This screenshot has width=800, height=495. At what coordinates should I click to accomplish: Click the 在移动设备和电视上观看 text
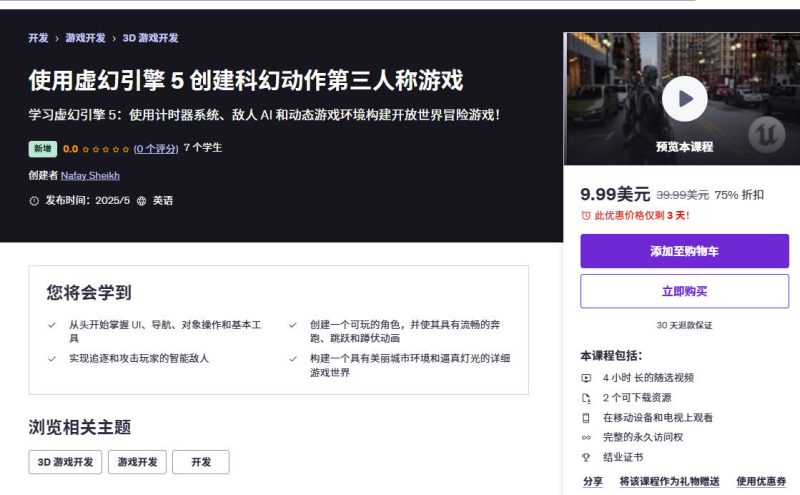[658, 417]
